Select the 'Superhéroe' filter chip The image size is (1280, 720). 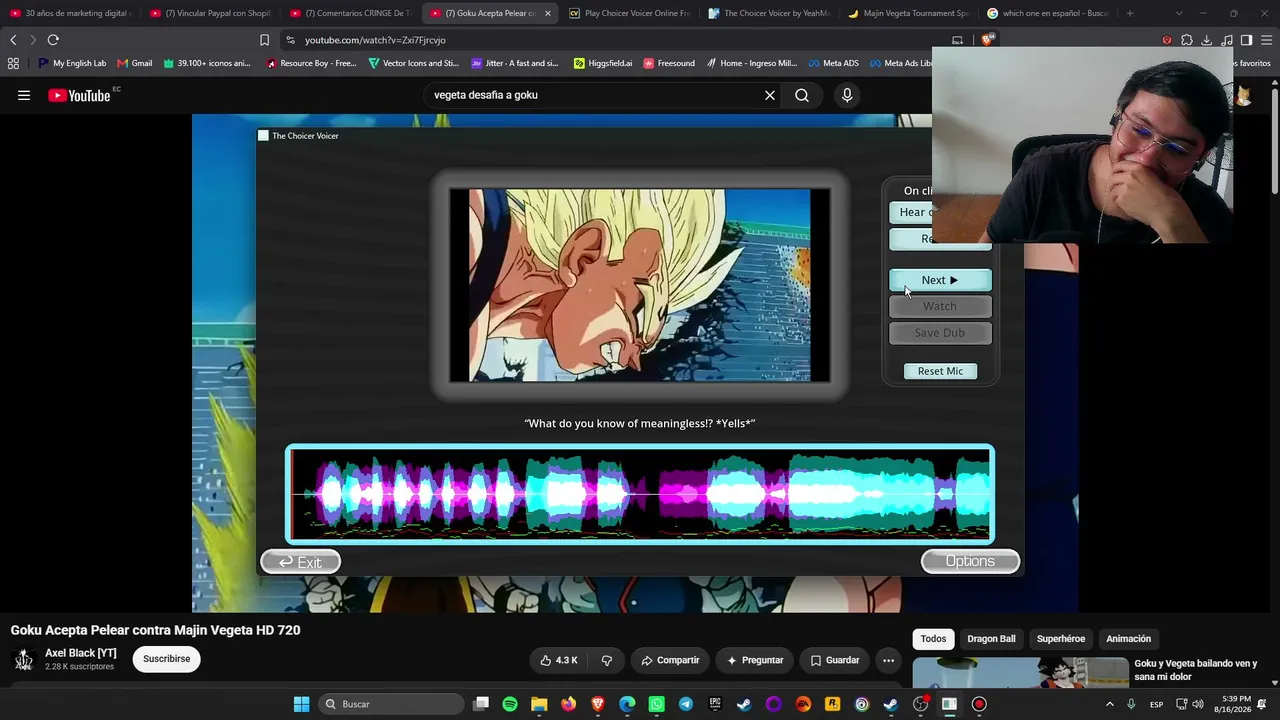coord(1060,639)
